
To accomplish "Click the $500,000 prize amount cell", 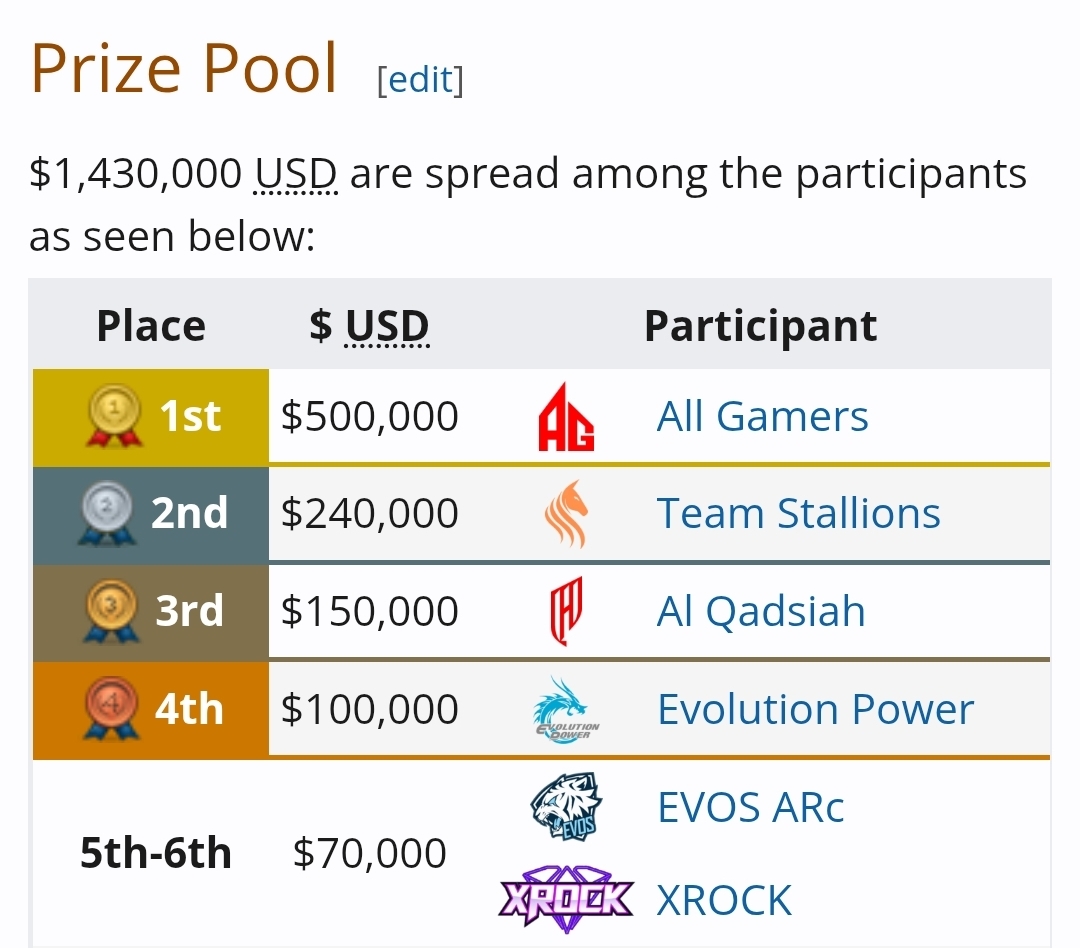I will click(370, 417).
